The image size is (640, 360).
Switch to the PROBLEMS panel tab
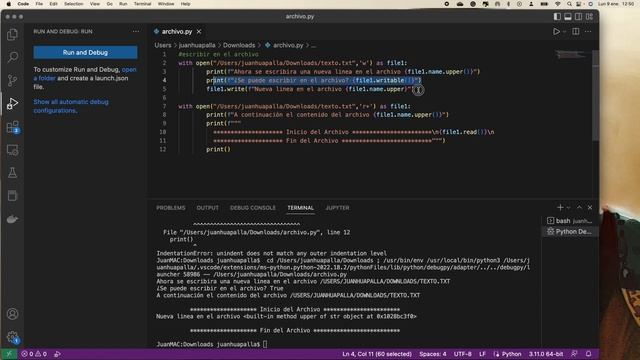pos(171,208)
